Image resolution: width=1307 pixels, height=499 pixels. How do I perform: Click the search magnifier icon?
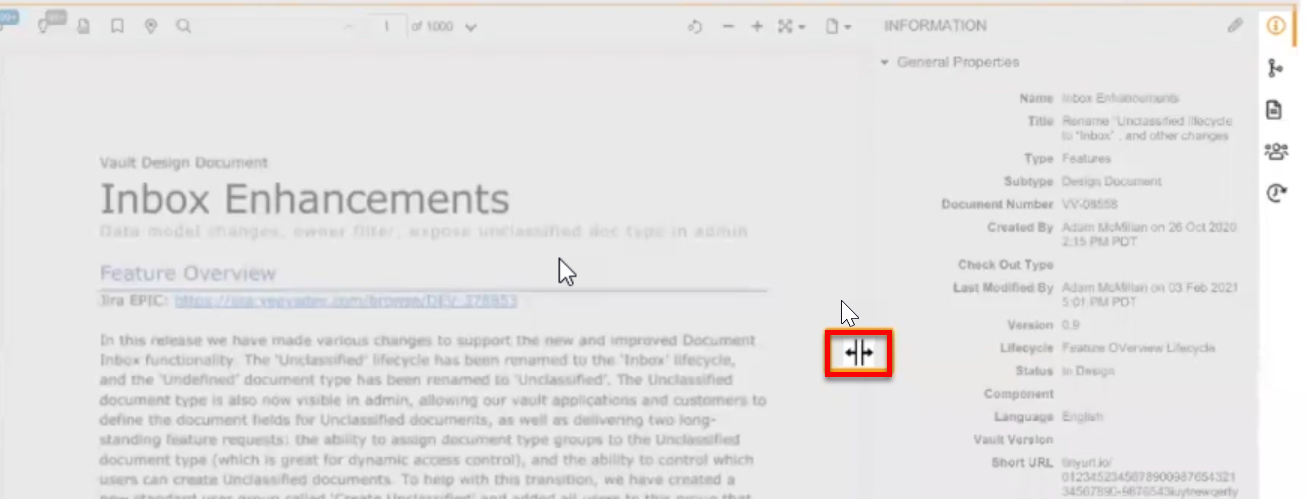[183, 27]
